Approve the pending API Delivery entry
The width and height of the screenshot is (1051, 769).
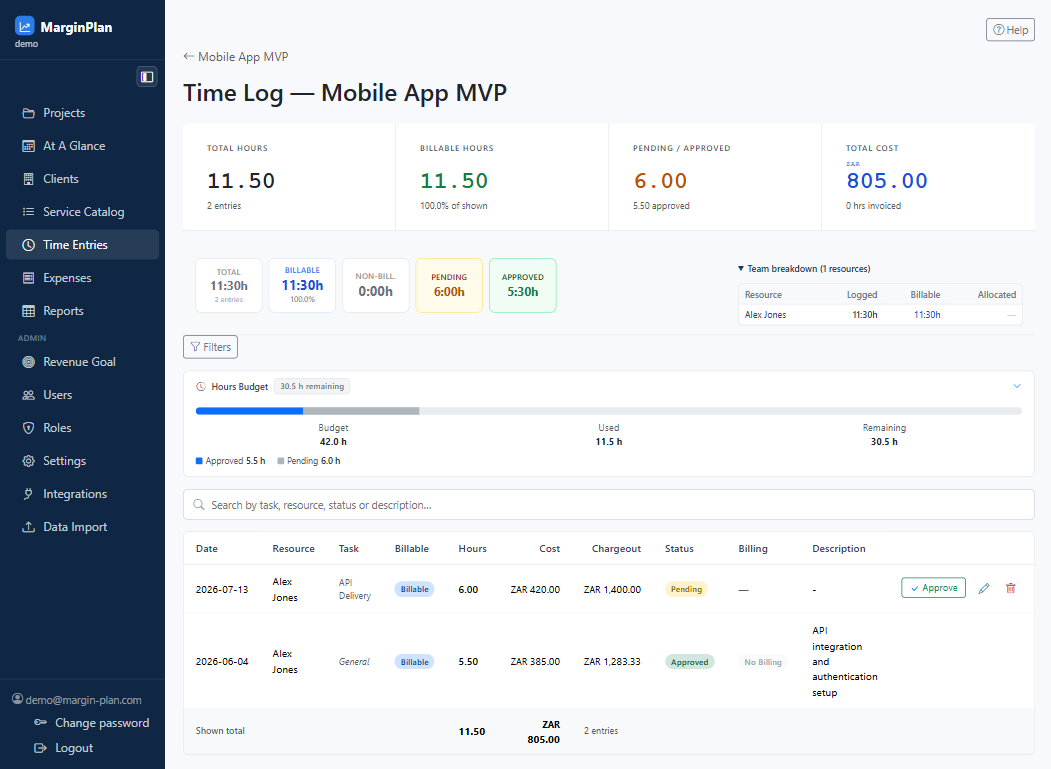point(933,587)
